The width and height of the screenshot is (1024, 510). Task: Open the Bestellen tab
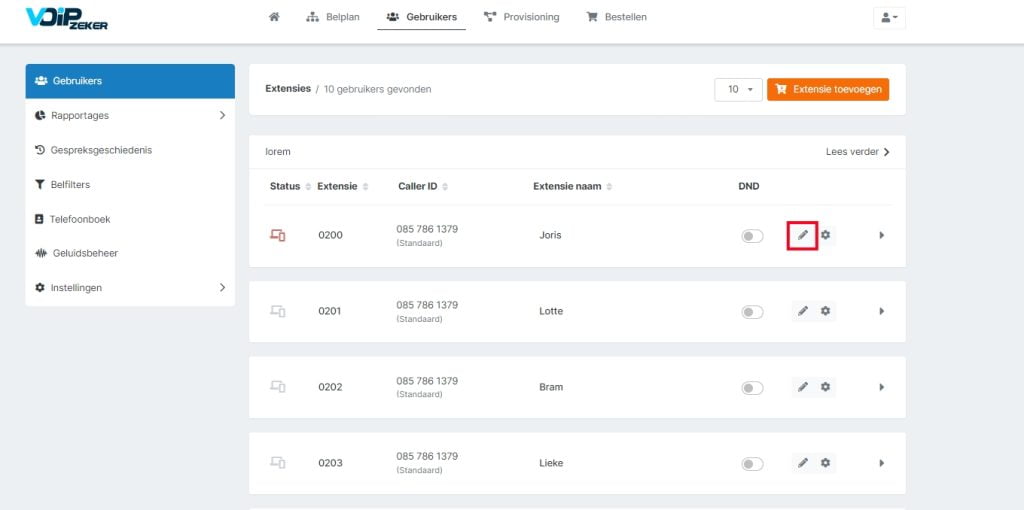click(616, 17)
